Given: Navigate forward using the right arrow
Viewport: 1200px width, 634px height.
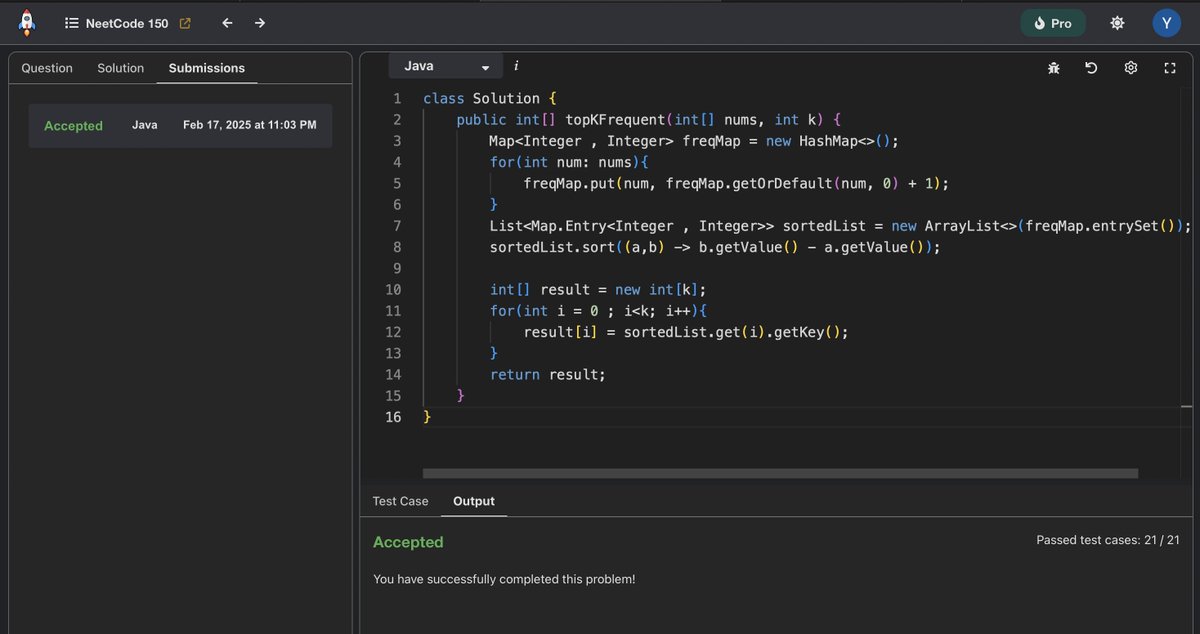Looking at the screenshot, I should 259,22.
